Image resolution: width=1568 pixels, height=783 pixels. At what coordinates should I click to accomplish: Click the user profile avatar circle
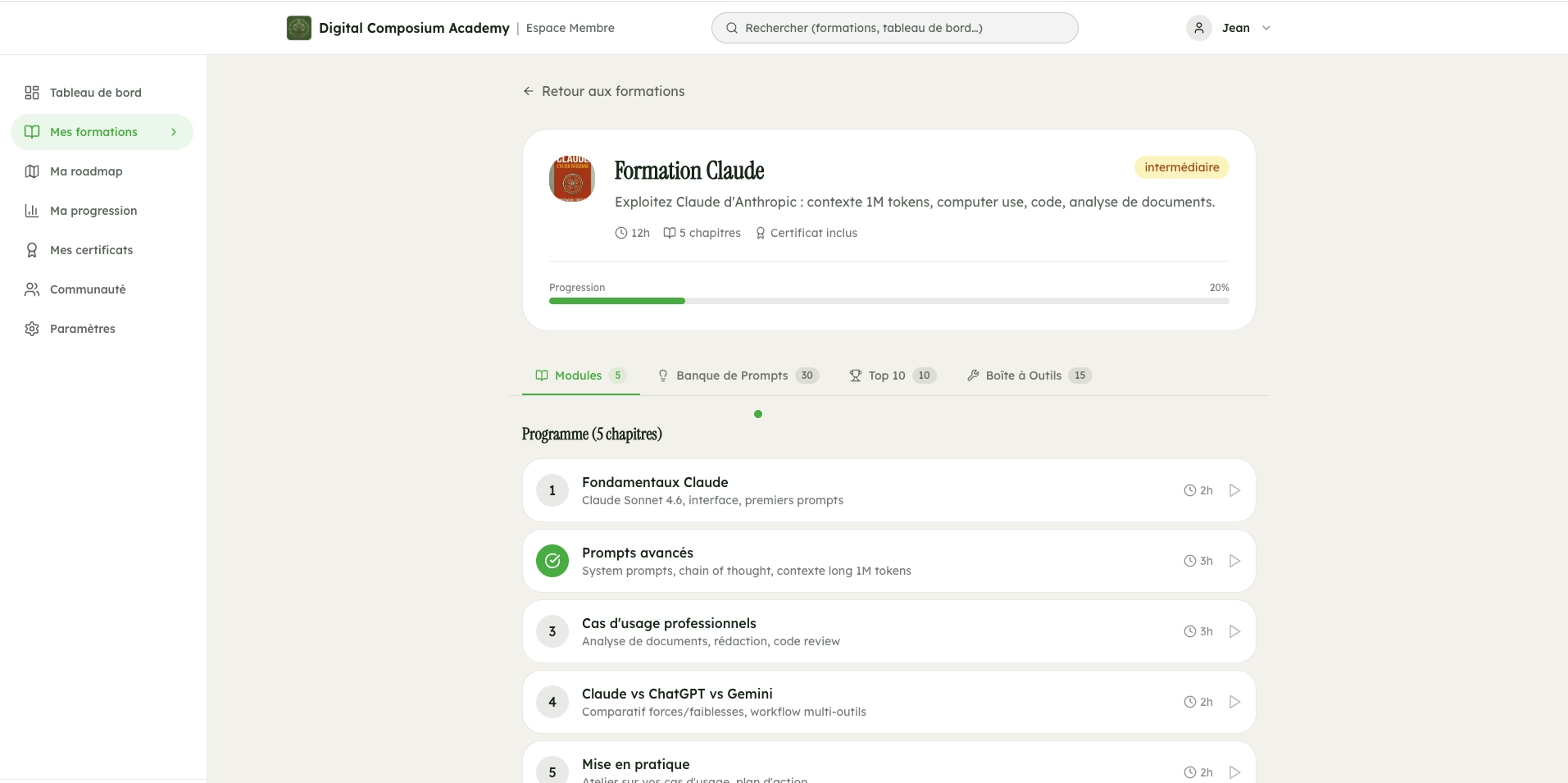(x=1198, y=27)
